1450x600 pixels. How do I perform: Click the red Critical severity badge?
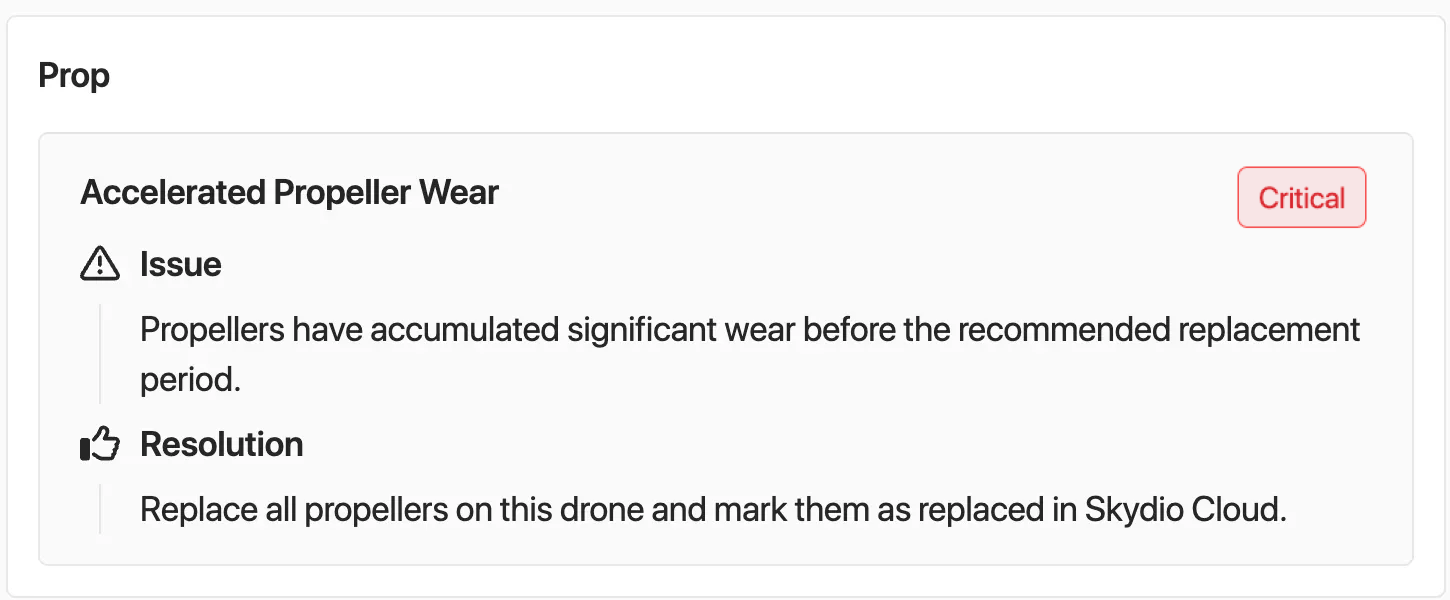[x=1301, y=198]
